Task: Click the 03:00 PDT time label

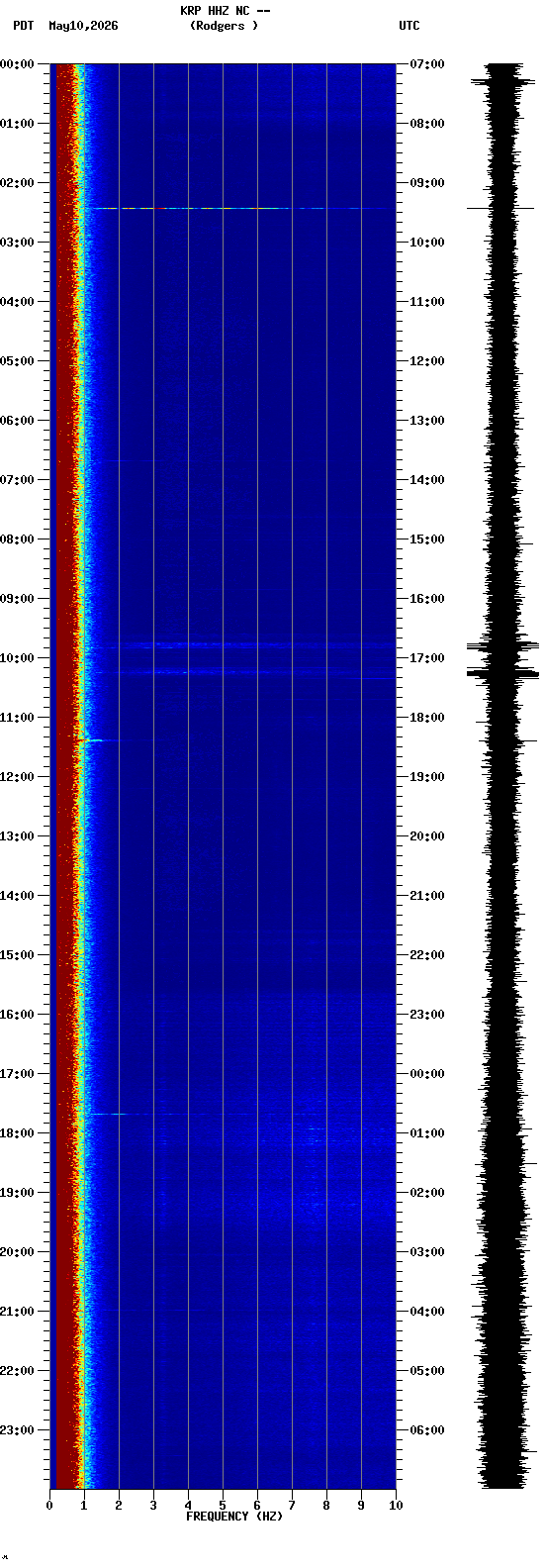Action: point(17,243)
